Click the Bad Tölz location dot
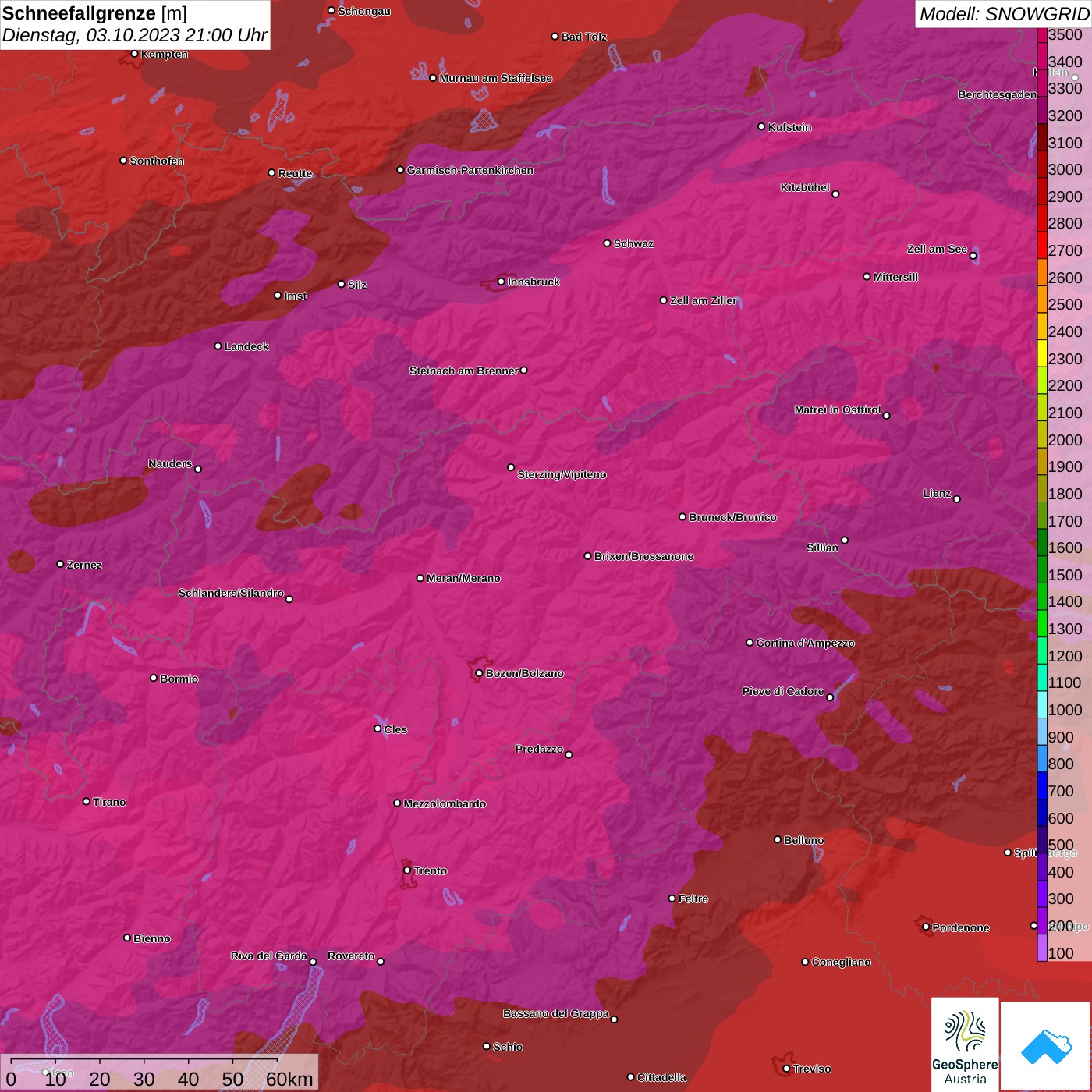 tap(555, 37)
